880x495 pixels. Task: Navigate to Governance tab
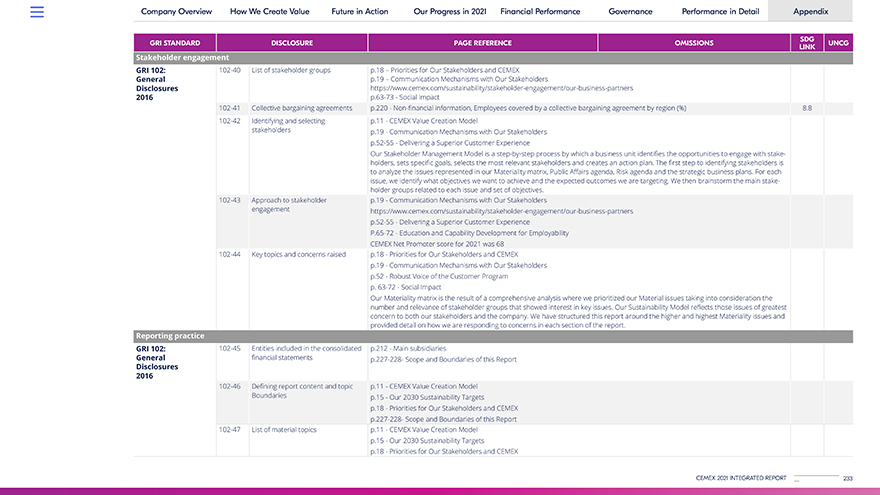coord(631,12)
